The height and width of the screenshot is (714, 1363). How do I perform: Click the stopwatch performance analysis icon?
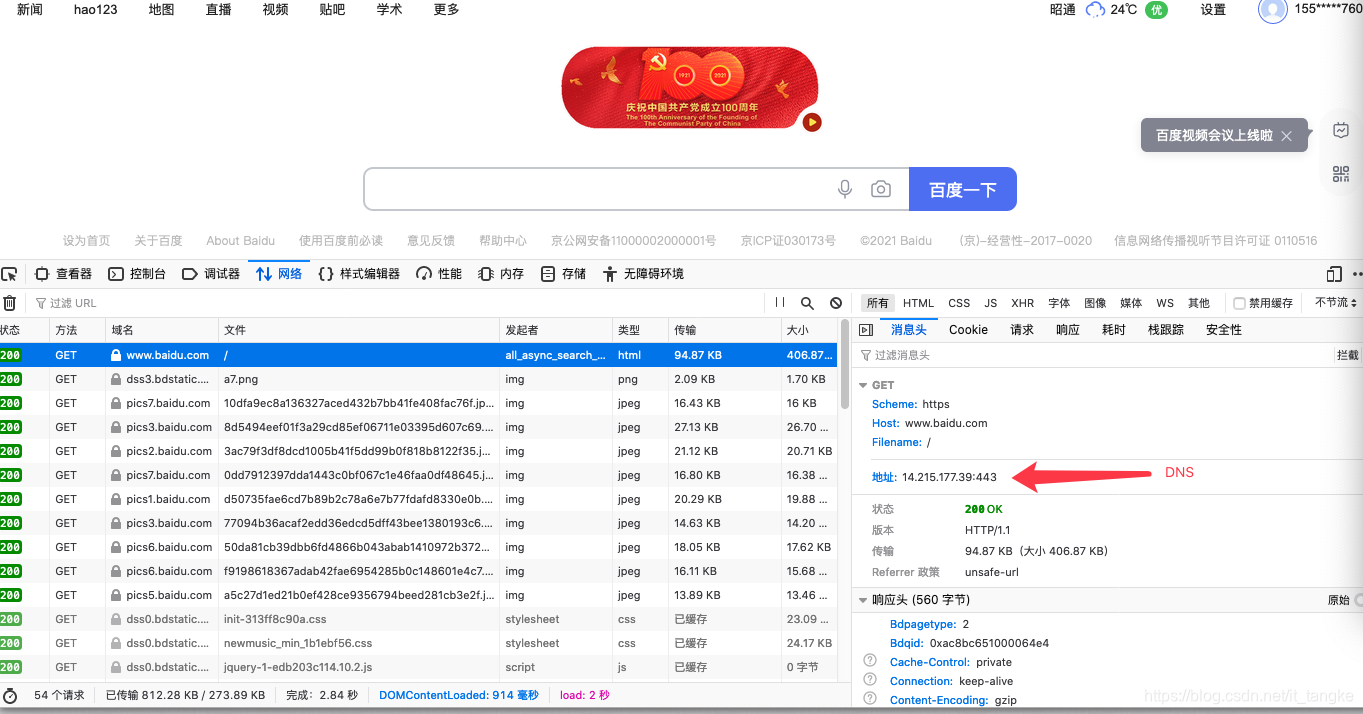tap(10, 695)
